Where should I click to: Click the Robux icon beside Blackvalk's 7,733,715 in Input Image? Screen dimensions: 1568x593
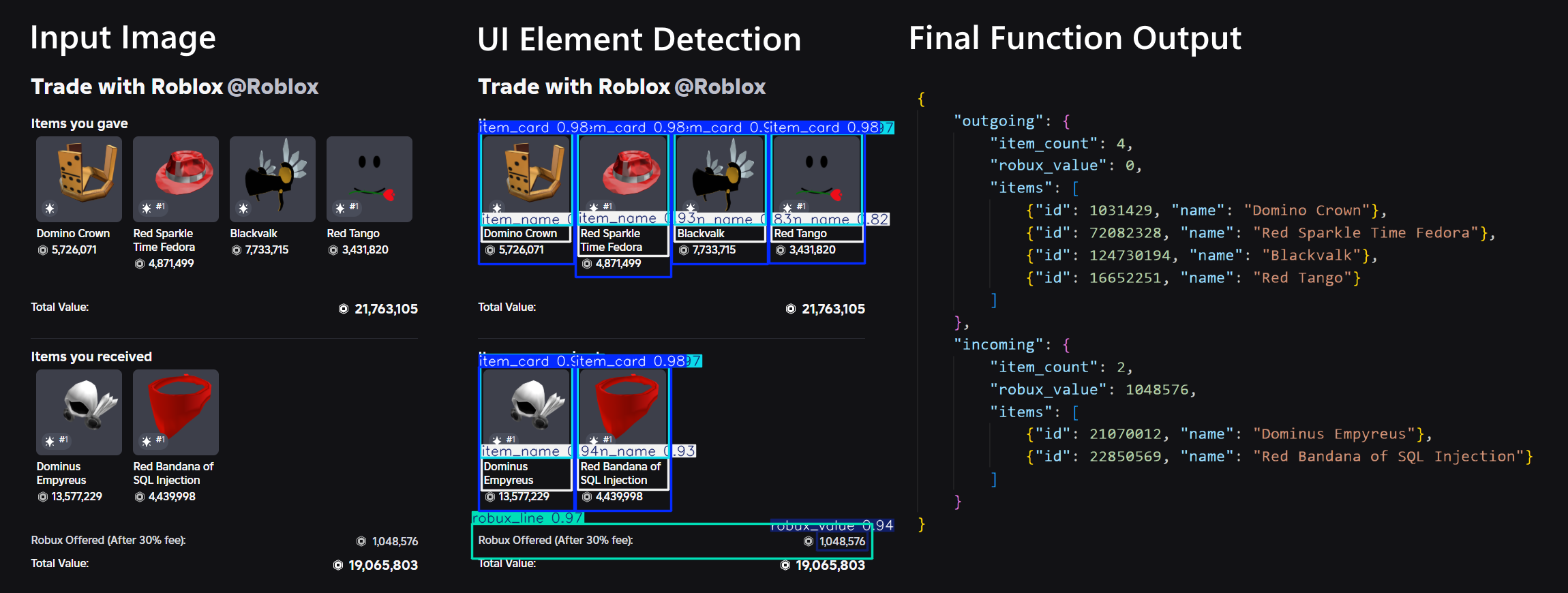pos(237,250)
